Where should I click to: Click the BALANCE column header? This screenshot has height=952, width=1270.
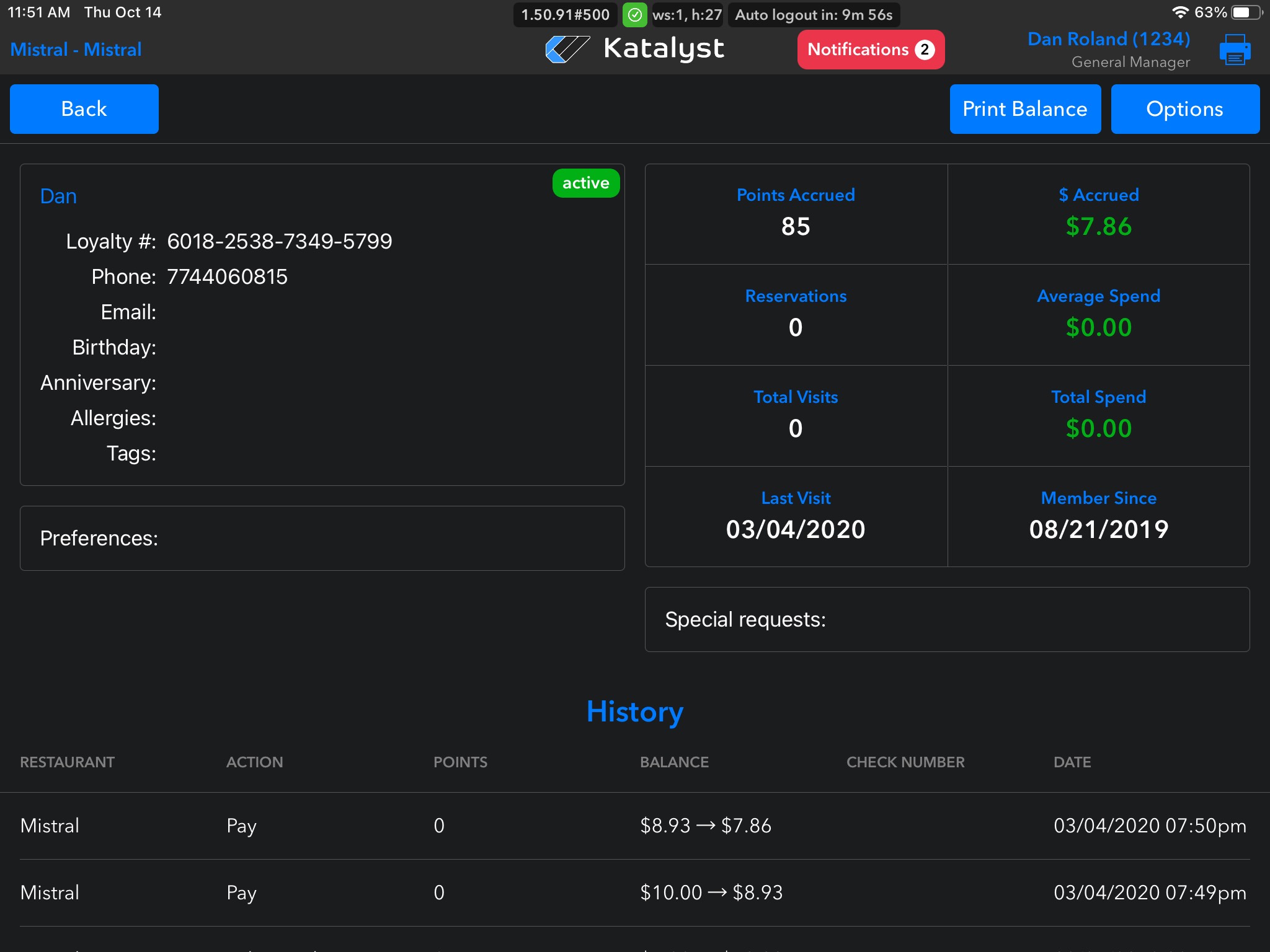click(x=674, y=762)
